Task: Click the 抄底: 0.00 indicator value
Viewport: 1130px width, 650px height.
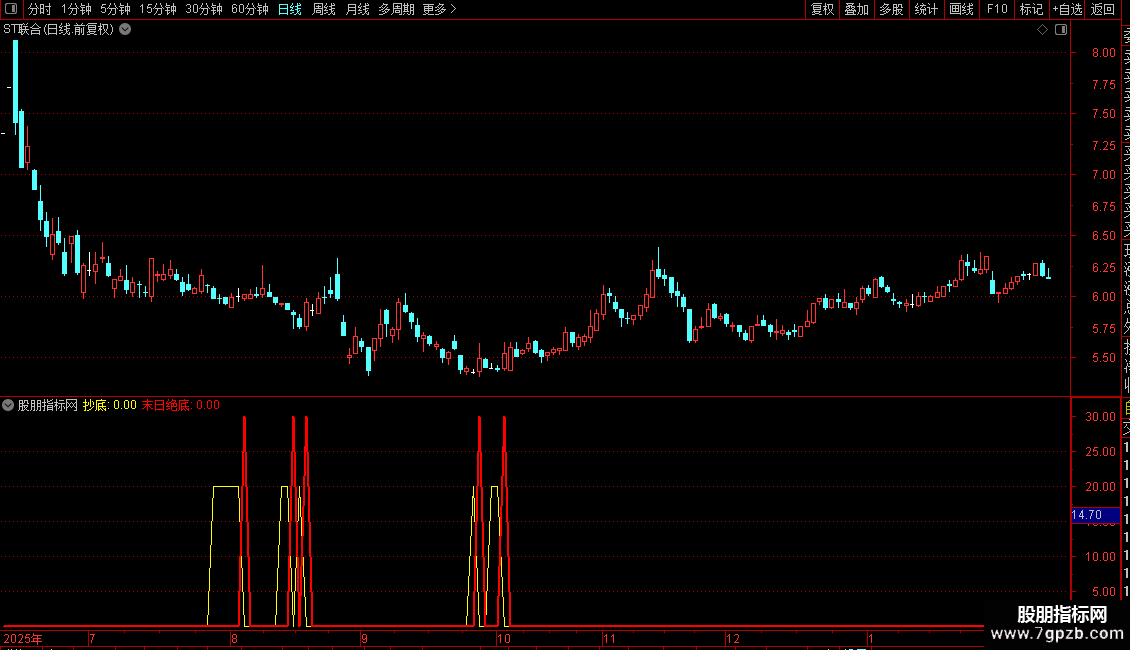Action: click(x=110, y=405)
